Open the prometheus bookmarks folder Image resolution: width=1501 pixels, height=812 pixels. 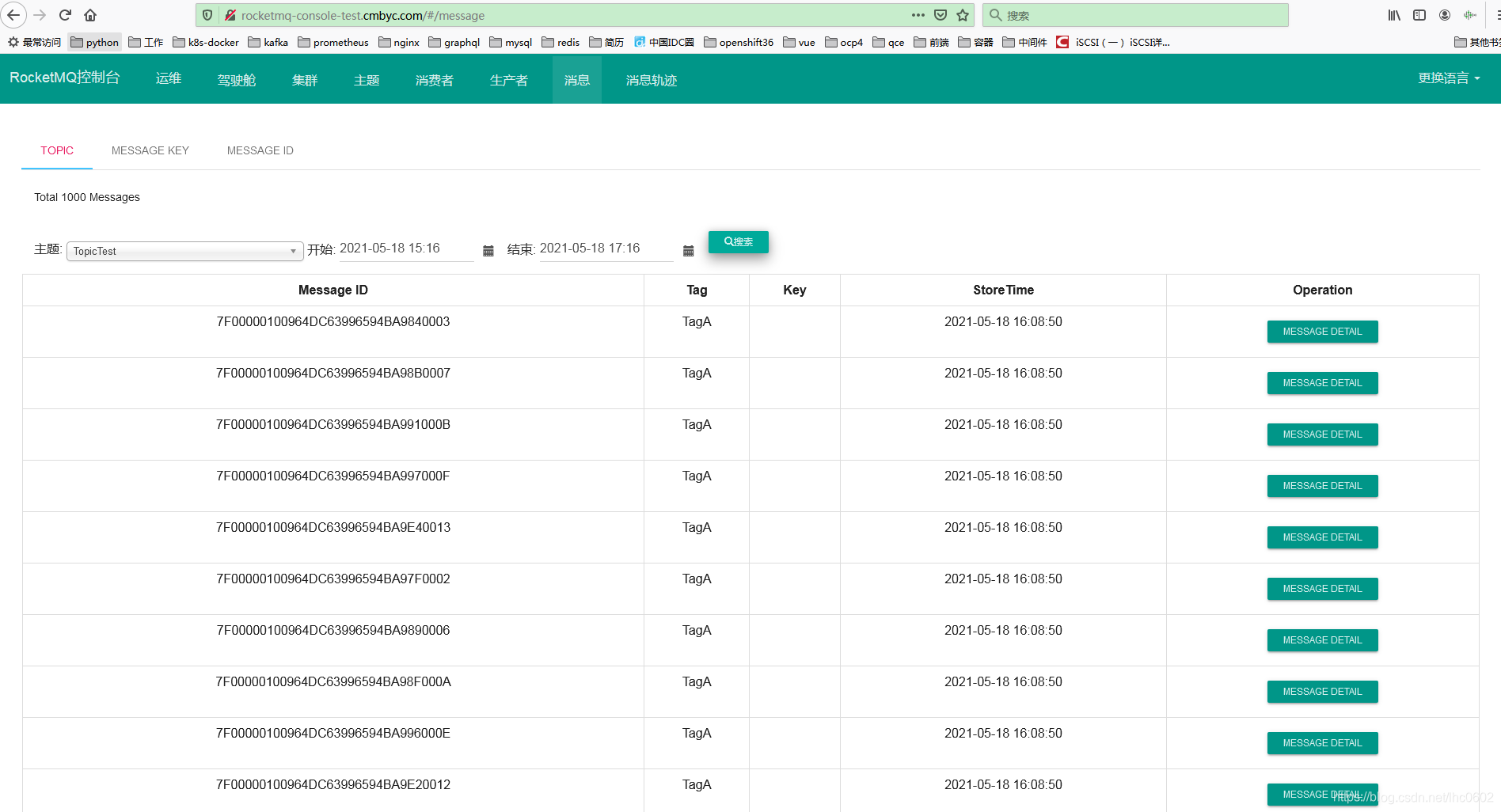pos(333,42)
